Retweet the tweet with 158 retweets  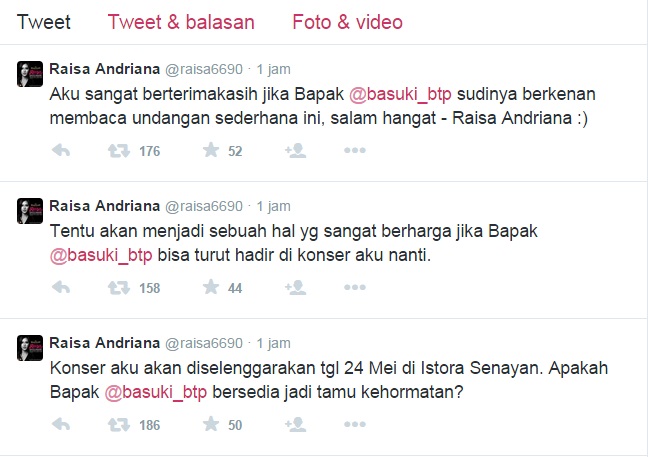119,288
